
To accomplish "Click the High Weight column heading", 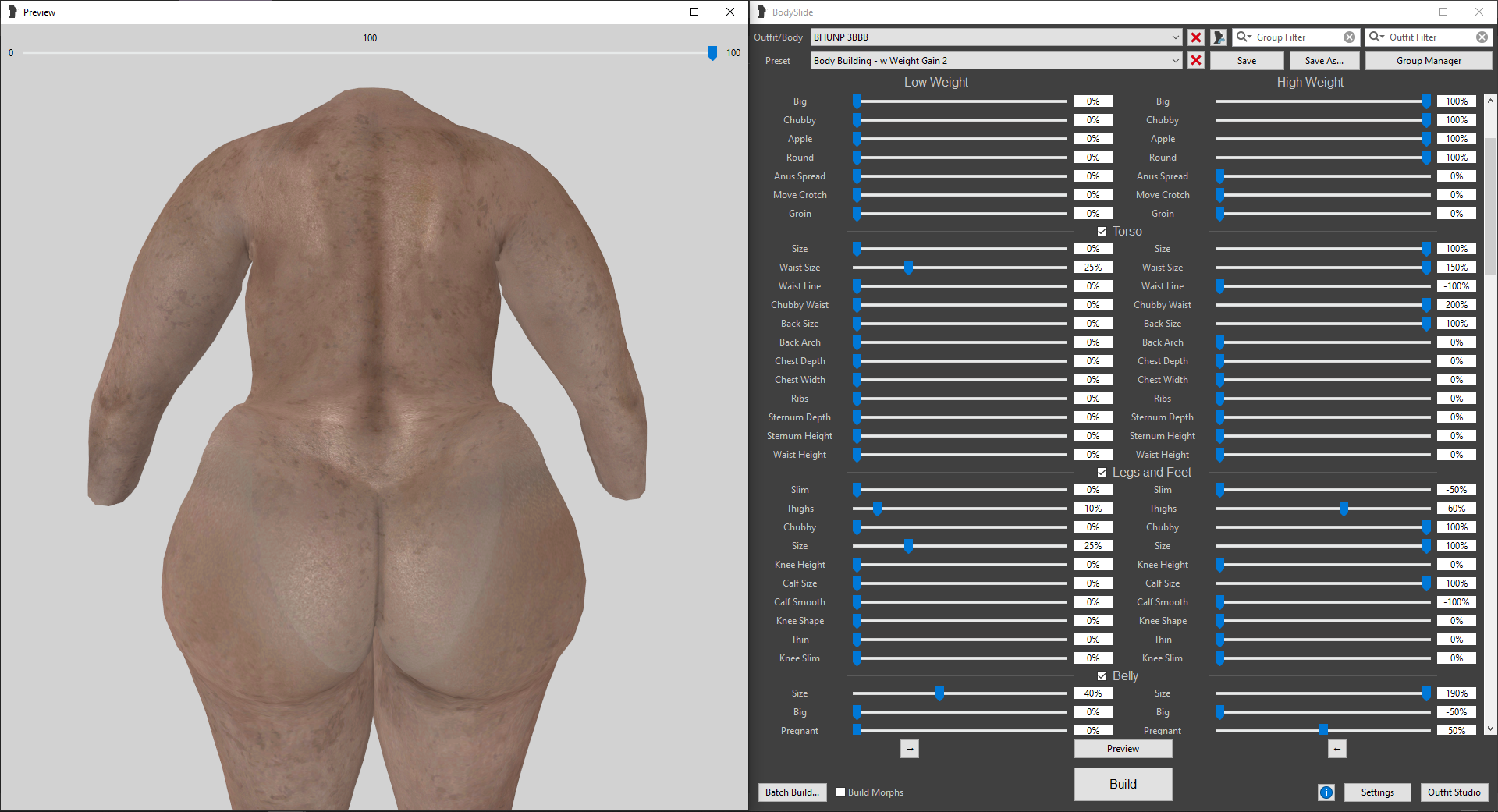I will 1310,83.
